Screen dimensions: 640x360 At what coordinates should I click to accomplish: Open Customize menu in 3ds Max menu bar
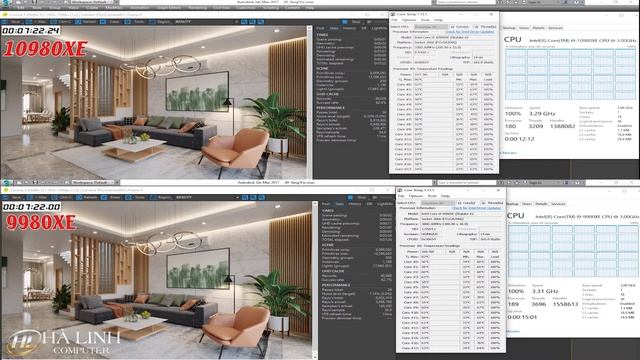point(246,8)
